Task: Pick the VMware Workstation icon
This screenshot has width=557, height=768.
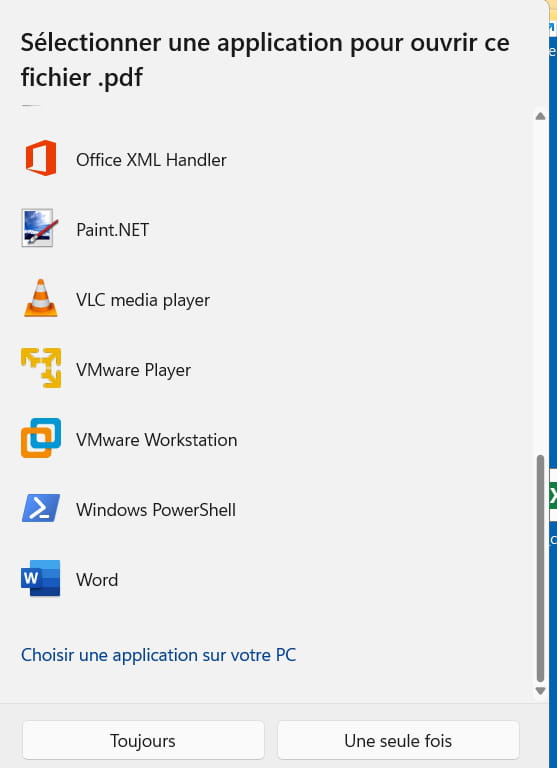Action: coord(41,438)
